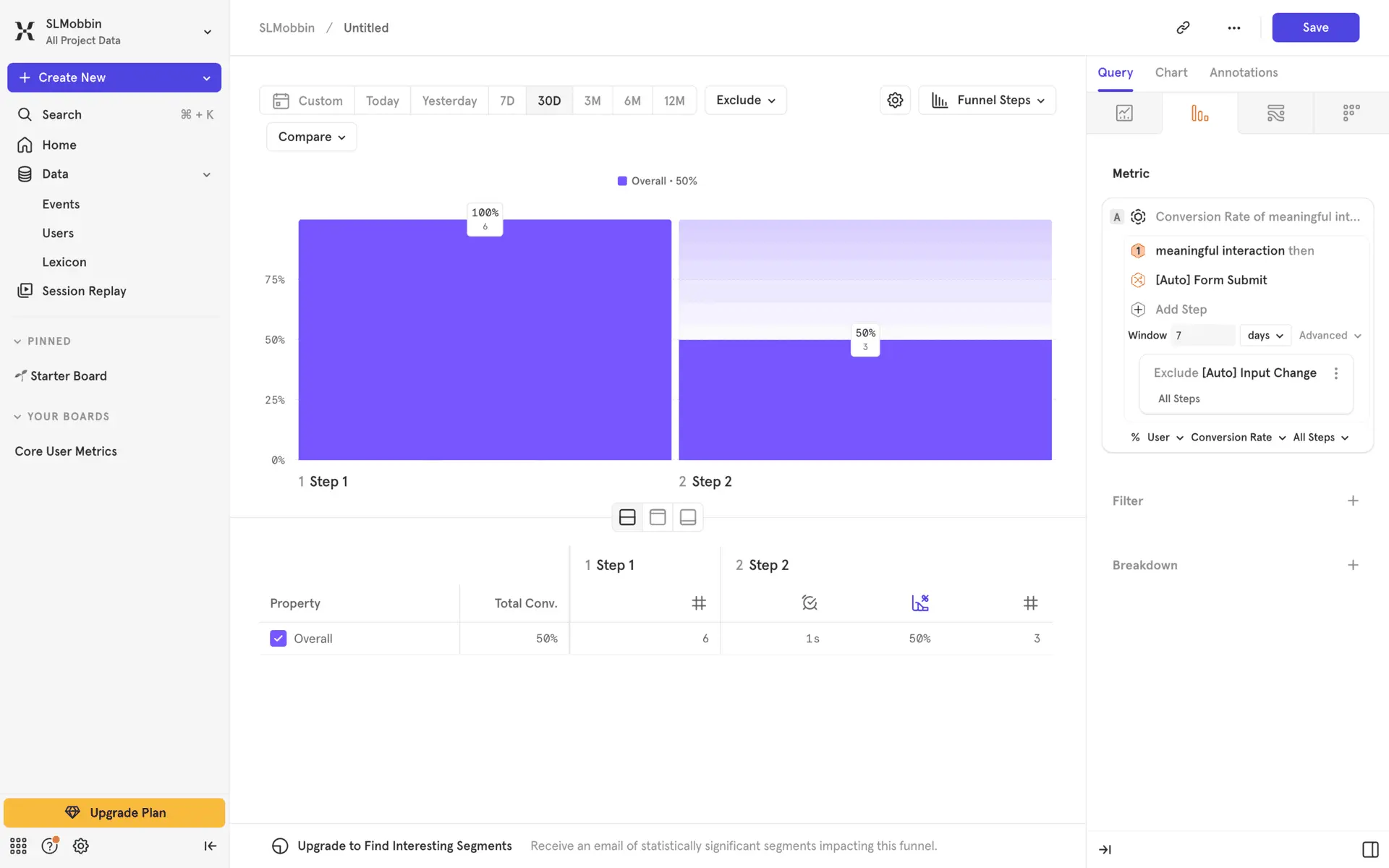The width and height of the screenshot is (1389, 868).
Task: Select the Funnels report type icon
Action: pyautogui.click(x=1199, y=113)
